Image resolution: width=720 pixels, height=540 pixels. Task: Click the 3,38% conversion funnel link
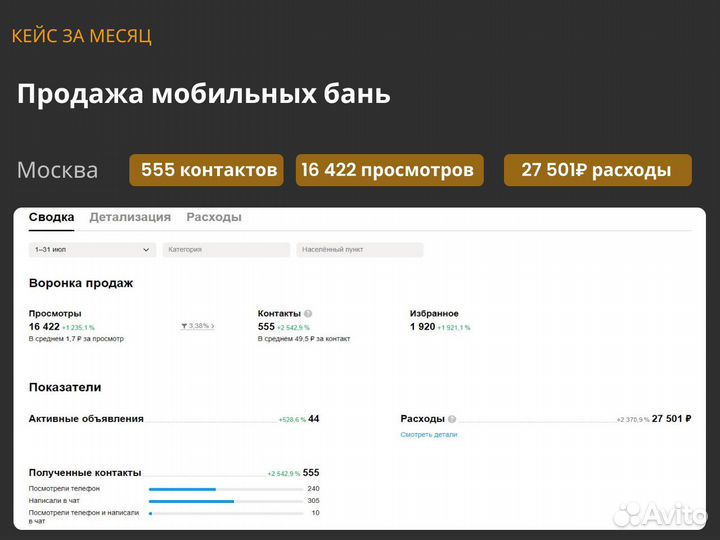[x=198, y=326]
